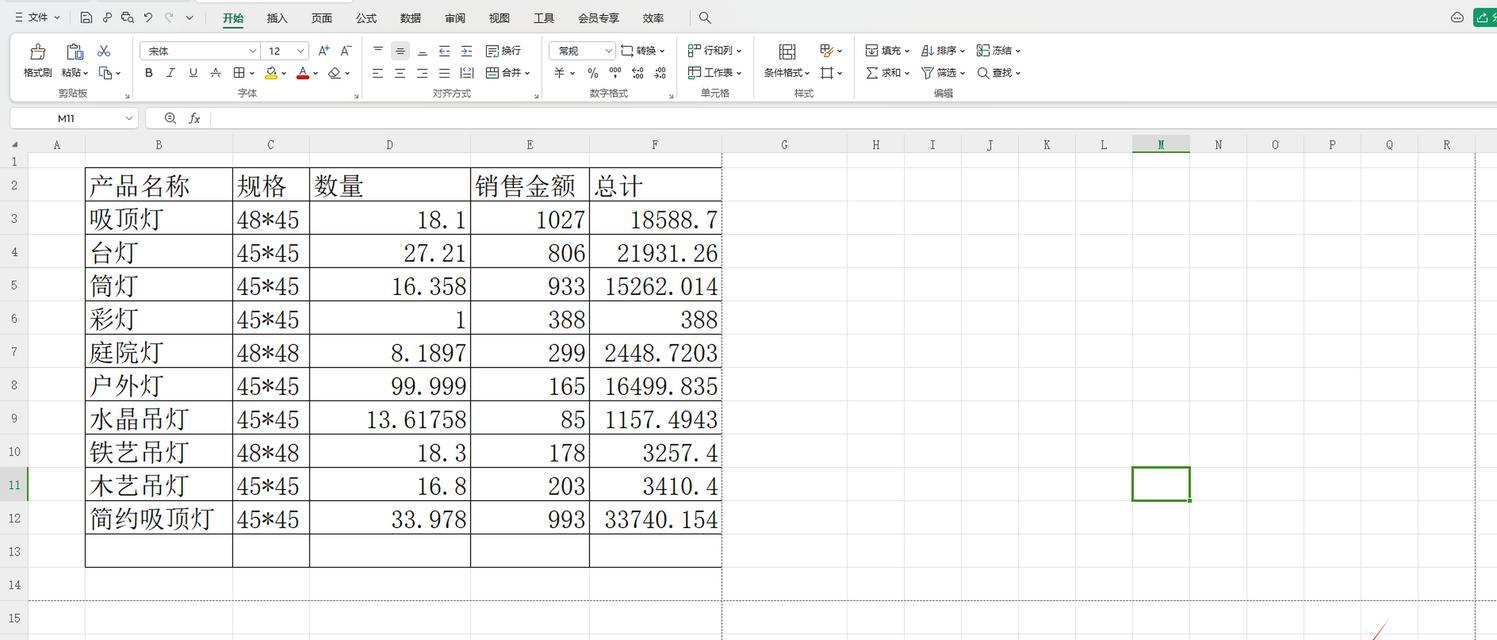This screenshot has width=1497, height=640.
Task: Expand the quick access toolbar chevron
Action: 189,18
